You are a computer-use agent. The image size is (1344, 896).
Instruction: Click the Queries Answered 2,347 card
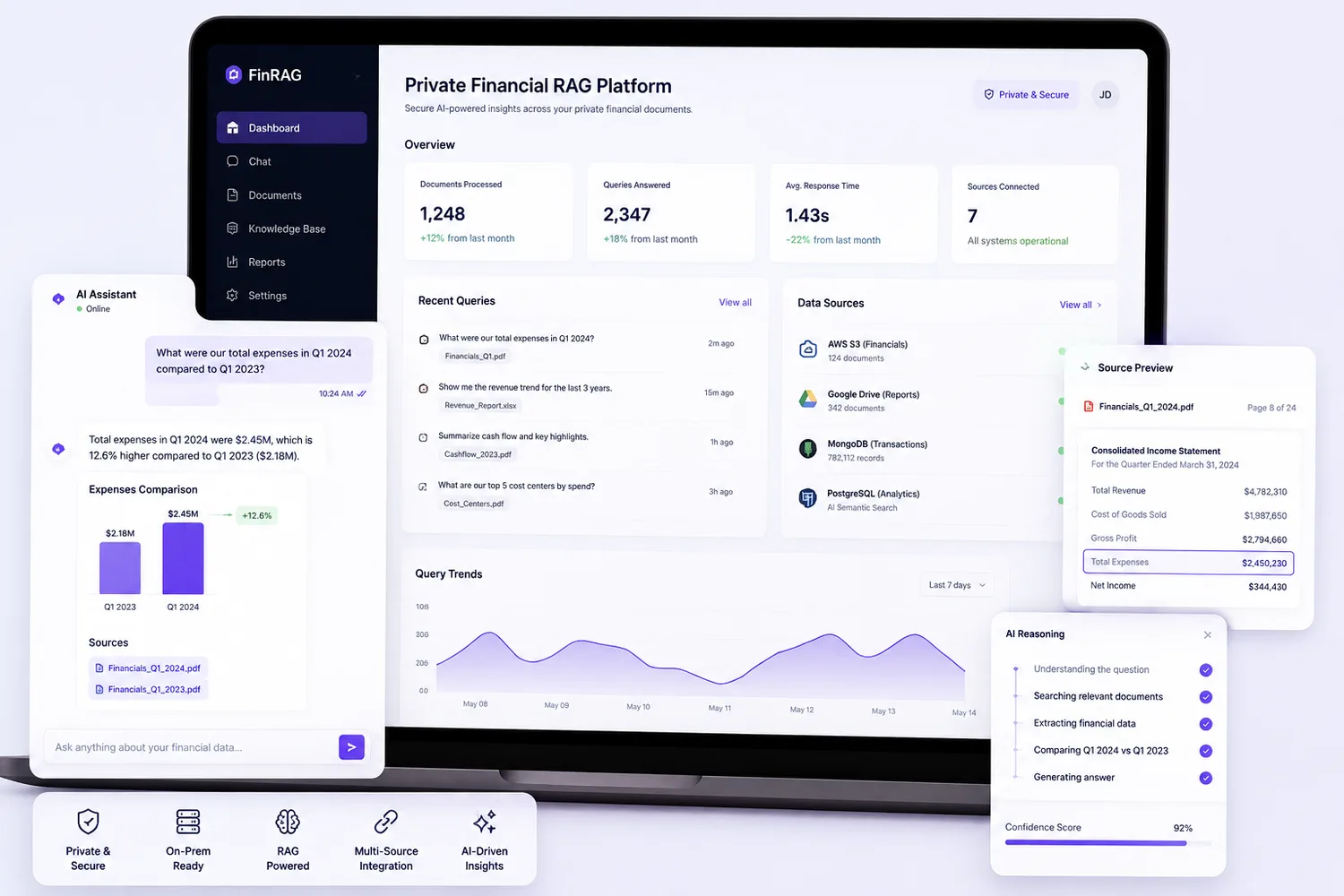tap(670, 213)
